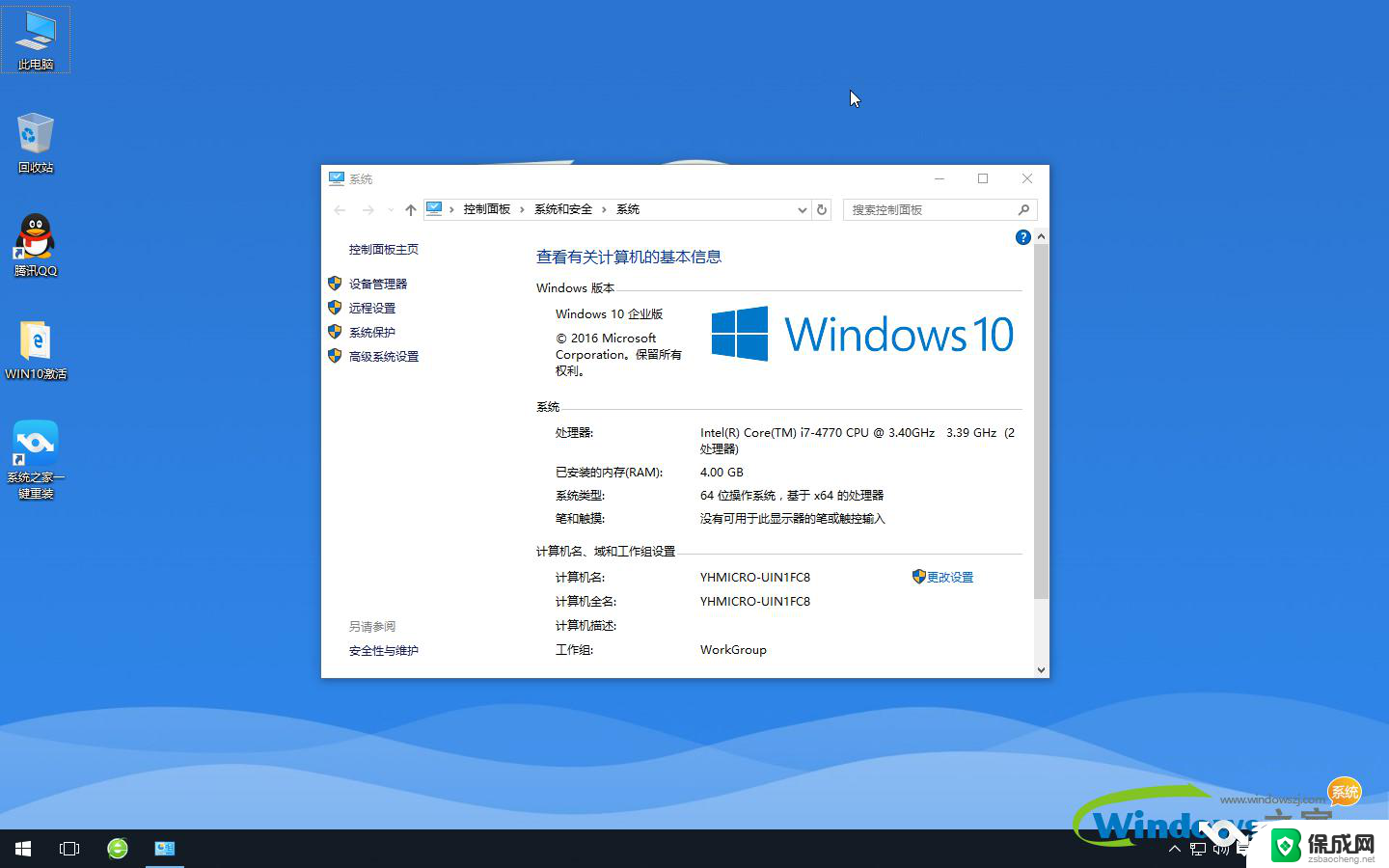Minimize the System window
Viewport: 1389px width, 868px height.
tap(939, 178)
